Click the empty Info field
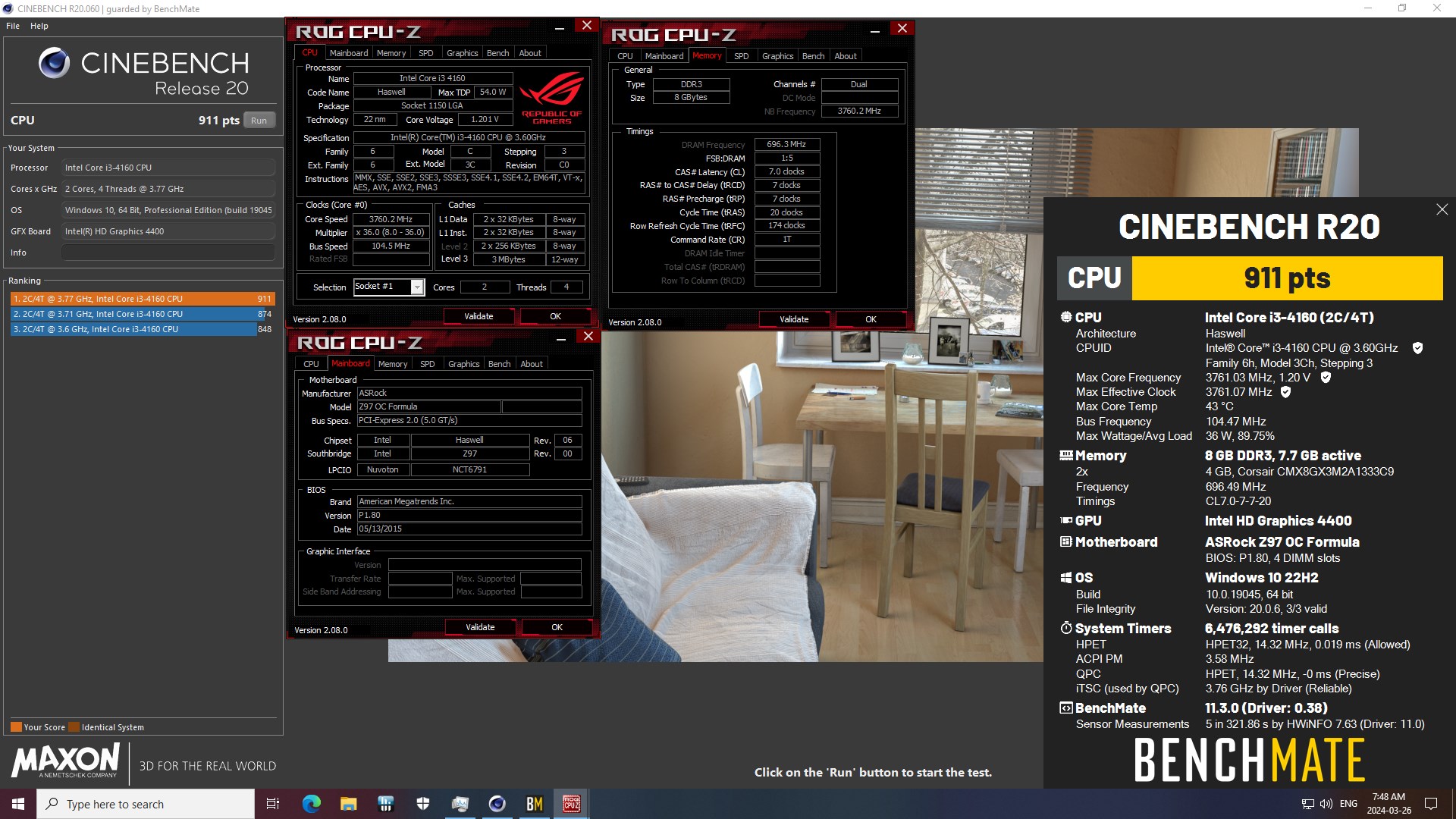Viewport: 1456px width, 819px height. coord(168,253)
